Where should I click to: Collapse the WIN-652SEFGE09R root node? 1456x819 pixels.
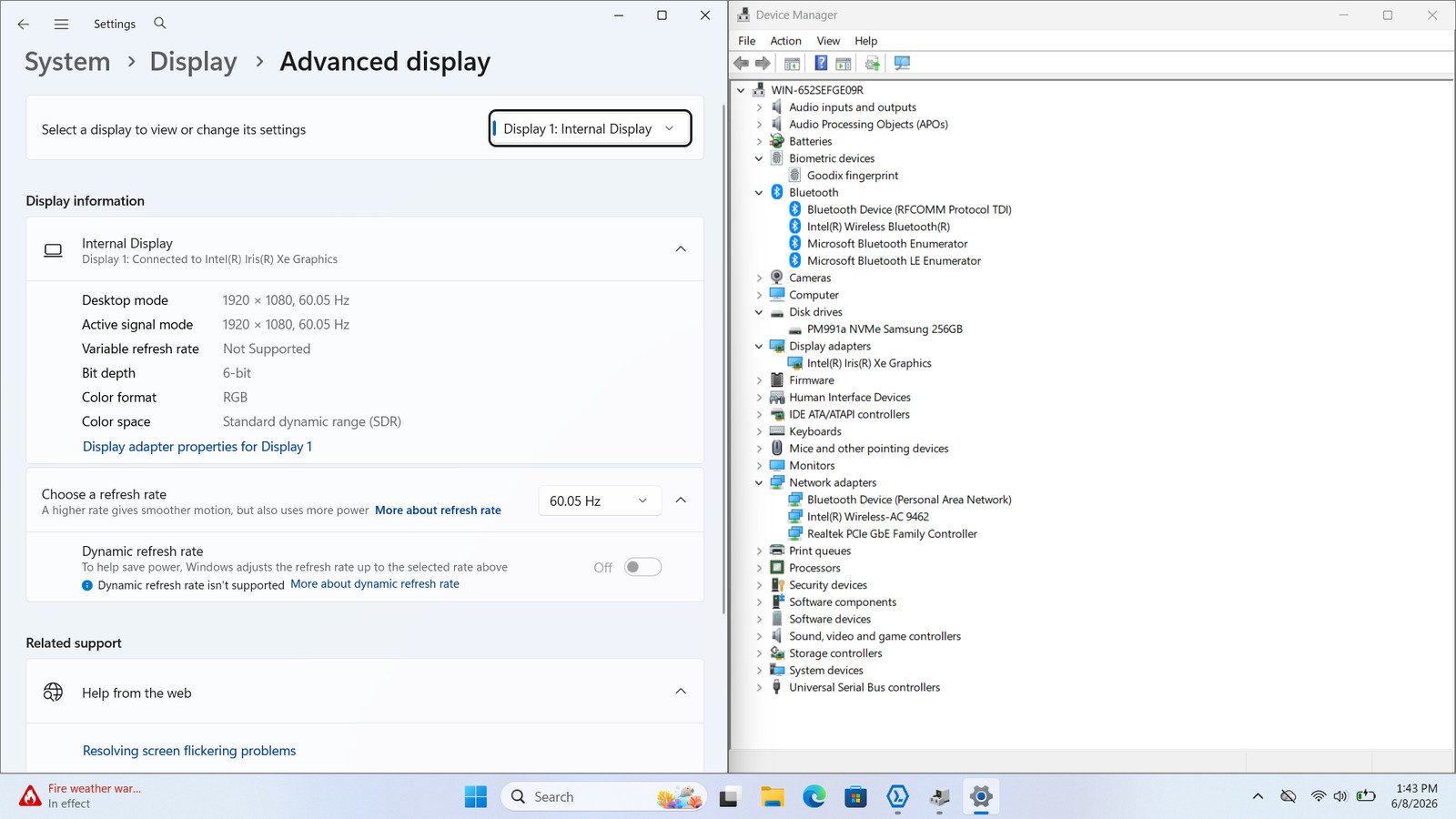coord(741,90)
